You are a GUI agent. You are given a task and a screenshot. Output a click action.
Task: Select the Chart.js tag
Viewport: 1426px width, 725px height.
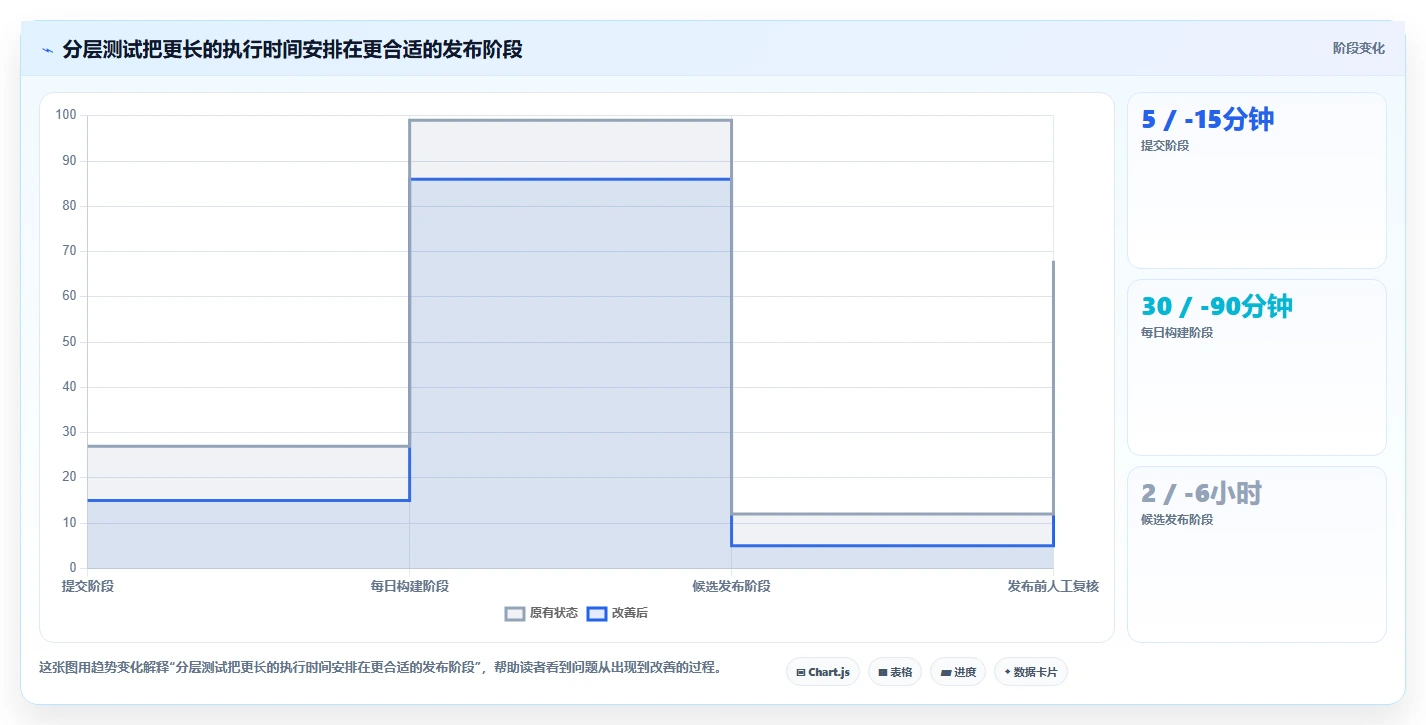point(823,672)
